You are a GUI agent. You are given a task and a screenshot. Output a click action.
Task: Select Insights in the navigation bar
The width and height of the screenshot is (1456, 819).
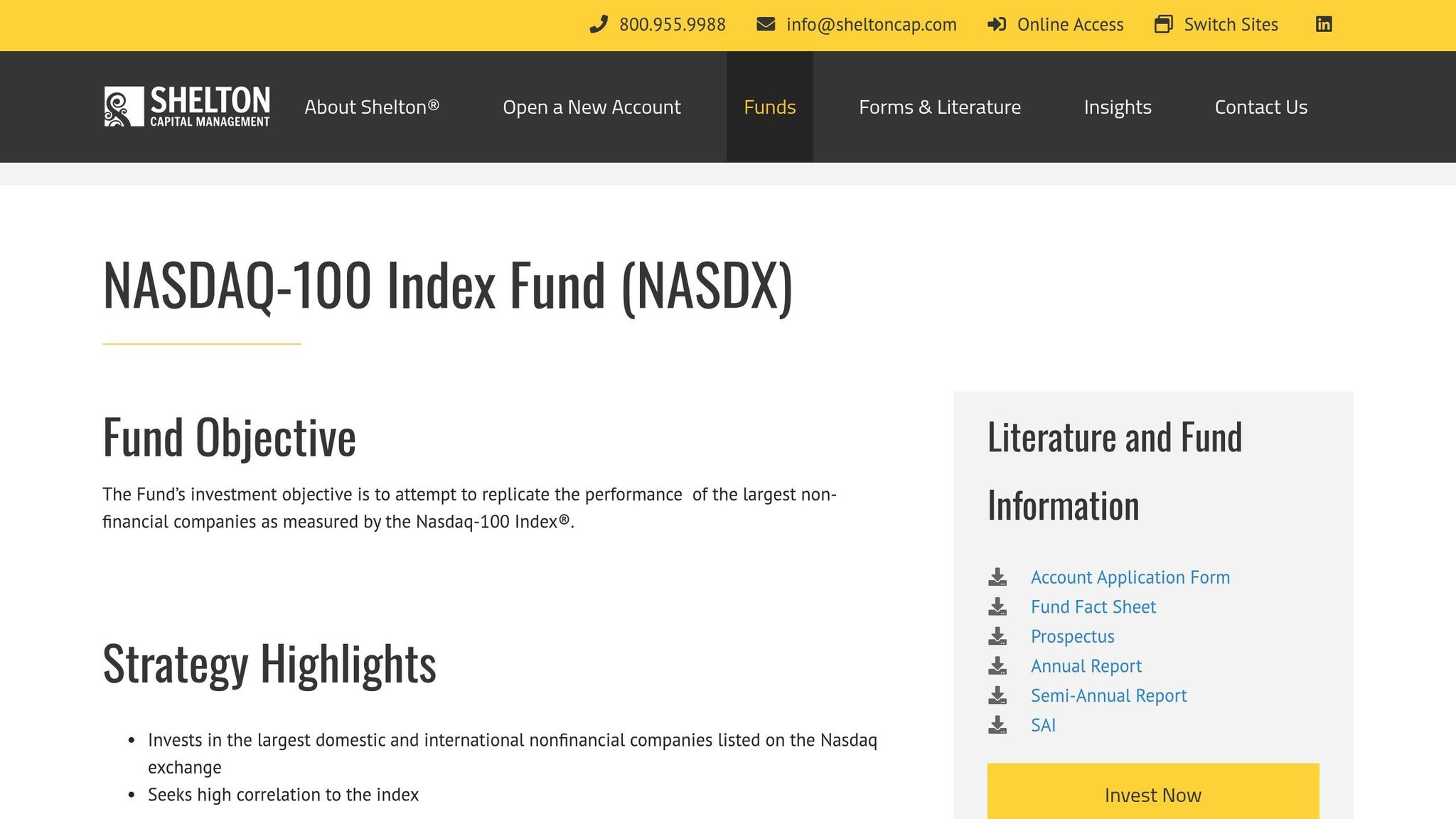(1118, 107)
